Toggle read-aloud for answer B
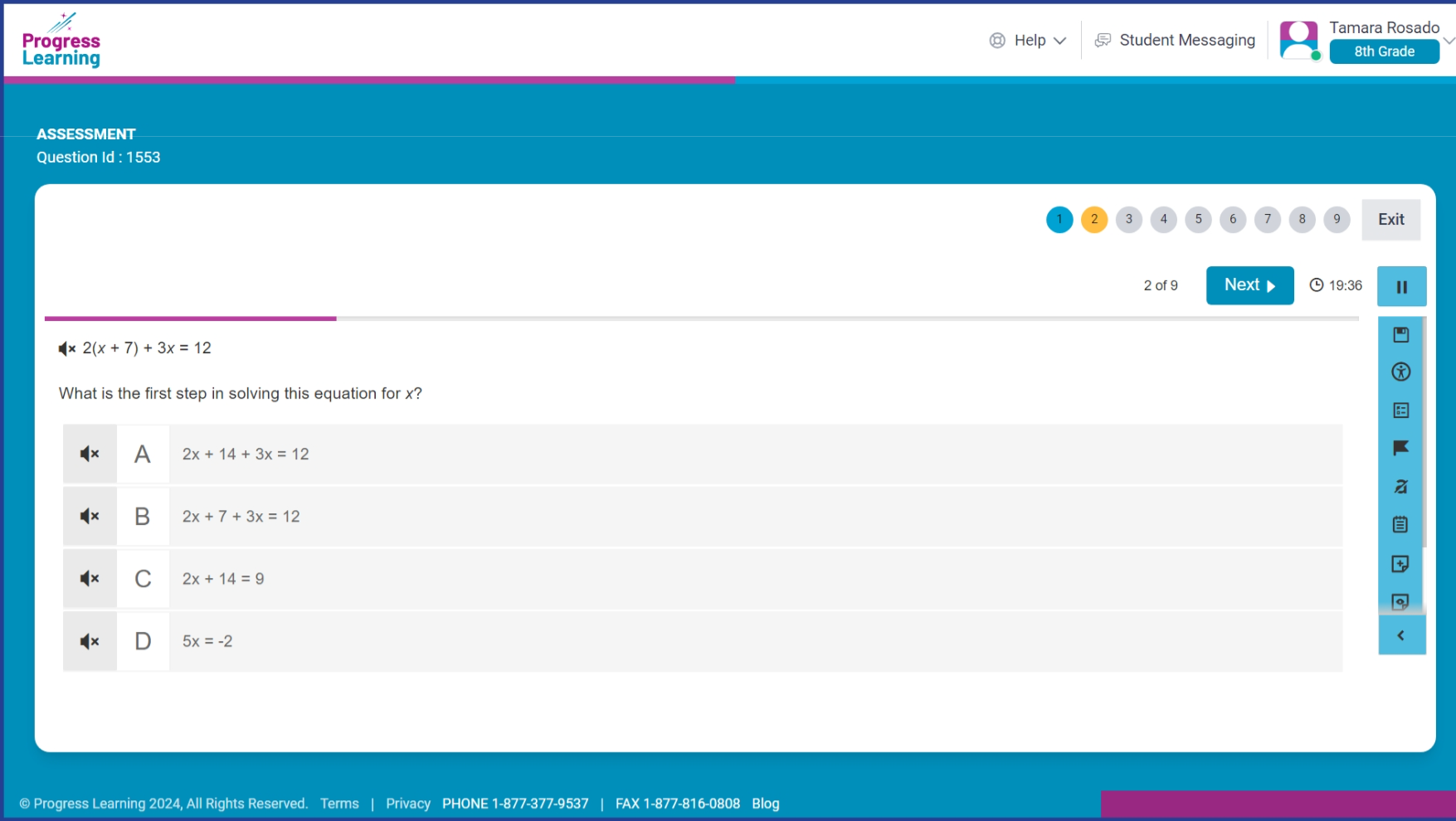Viewport: 1456px width, 821px height. 90,517
